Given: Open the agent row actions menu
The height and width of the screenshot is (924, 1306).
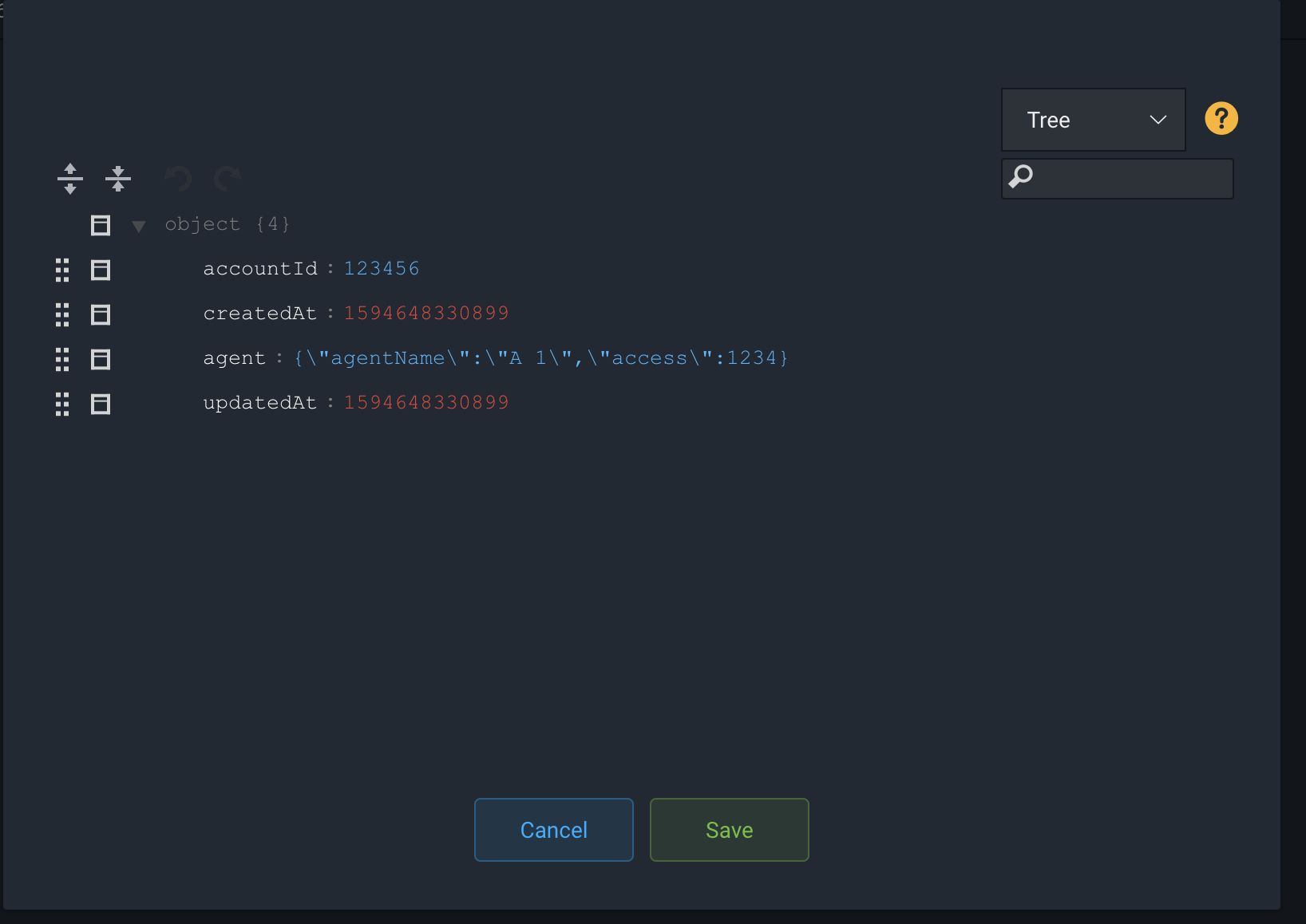Looking at the screenshot, I should (x=101, y=359).
